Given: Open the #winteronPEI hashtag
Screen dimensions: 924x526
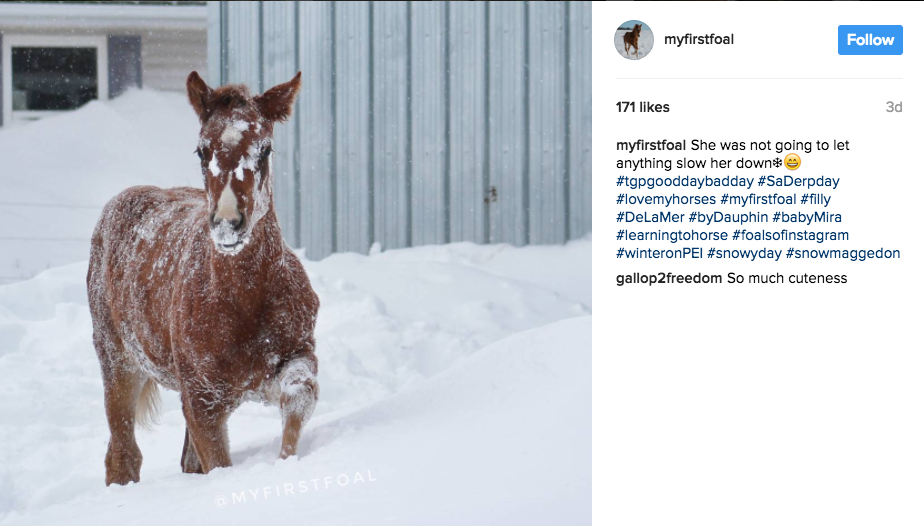Looking at the screenshot, I should tap(659, 253).
